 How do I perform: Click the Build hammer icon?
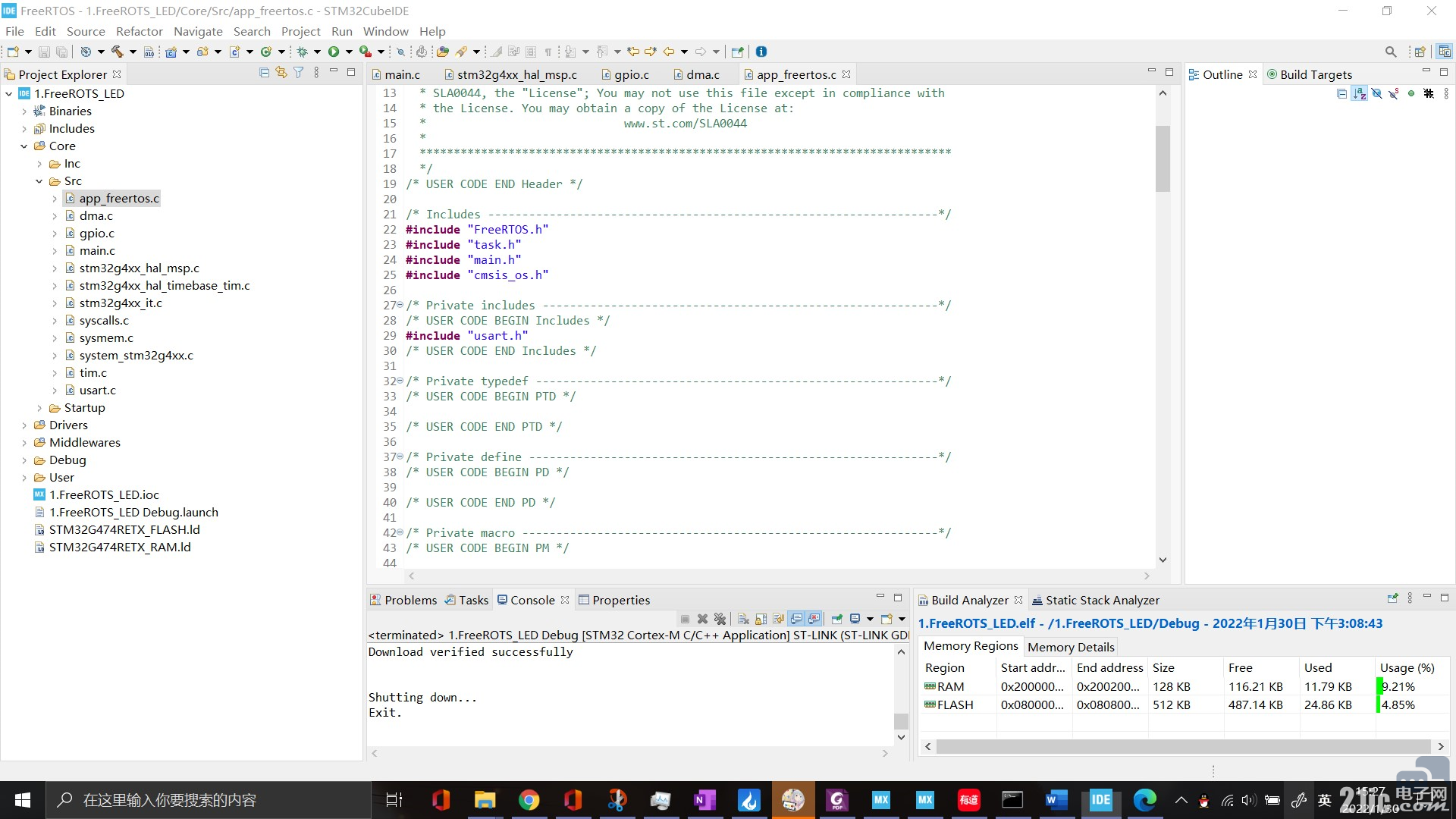click(x=118, y=52)
